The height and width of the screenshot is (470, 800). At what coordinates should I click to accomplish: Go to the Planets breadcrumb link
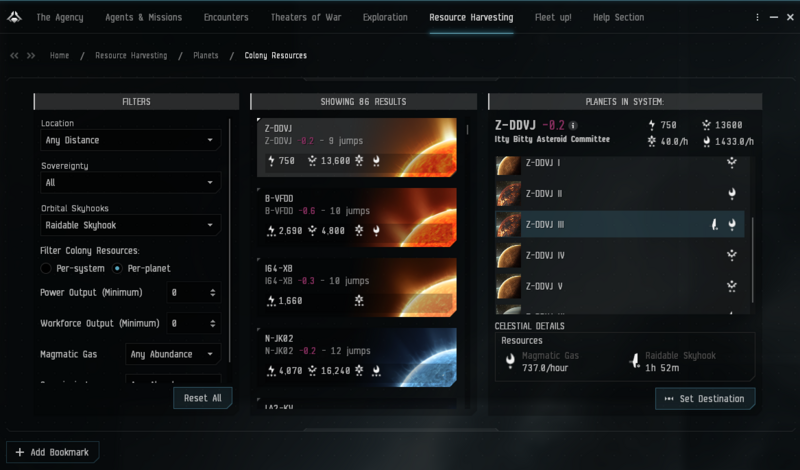point(206,56)
